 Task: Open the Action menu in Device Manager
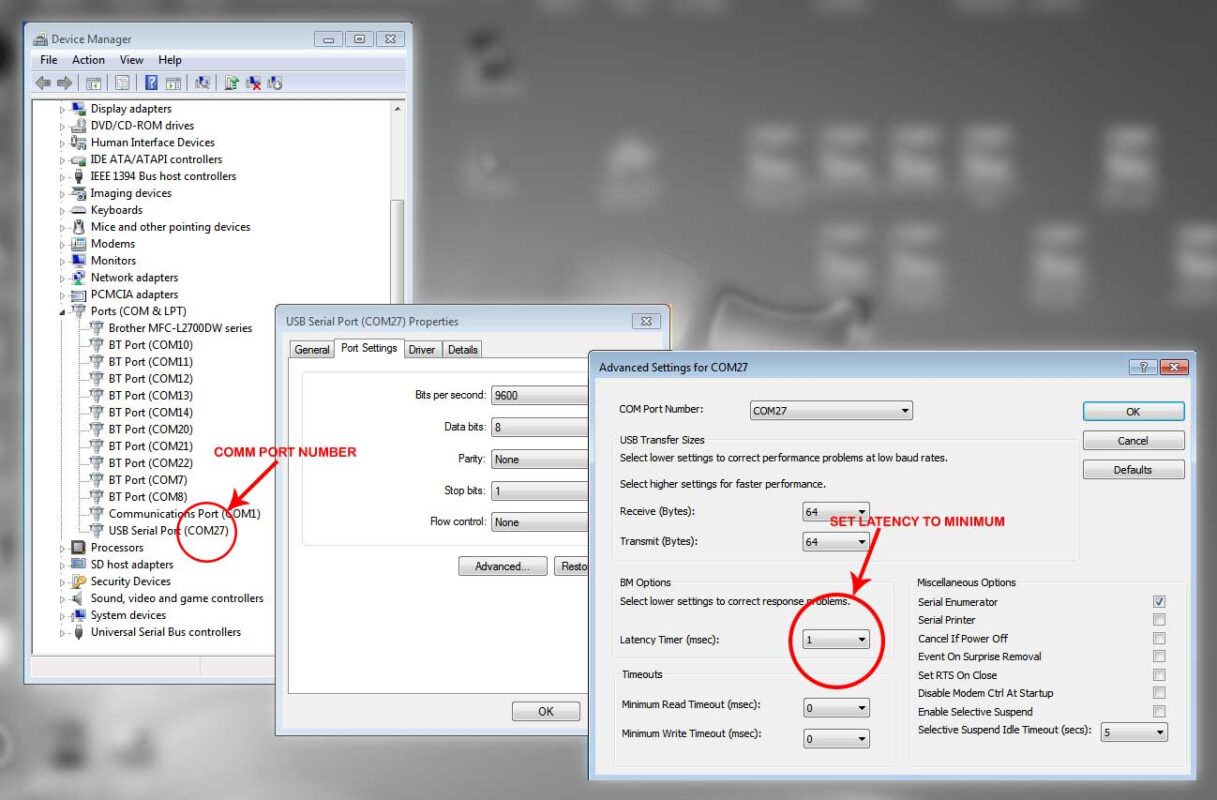click(88, 60)
